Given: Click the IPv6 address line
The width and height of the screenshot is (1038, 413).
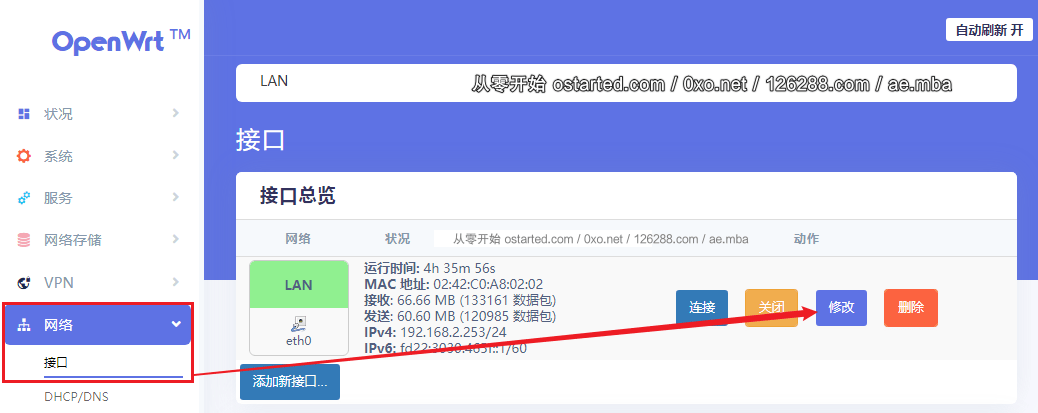Looking at the screenshot, I should tap(446, 347).
